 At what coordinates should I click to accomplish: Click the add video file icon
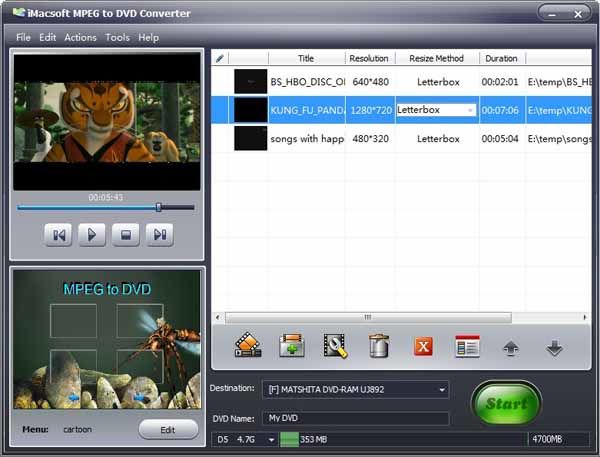(248, 345)
